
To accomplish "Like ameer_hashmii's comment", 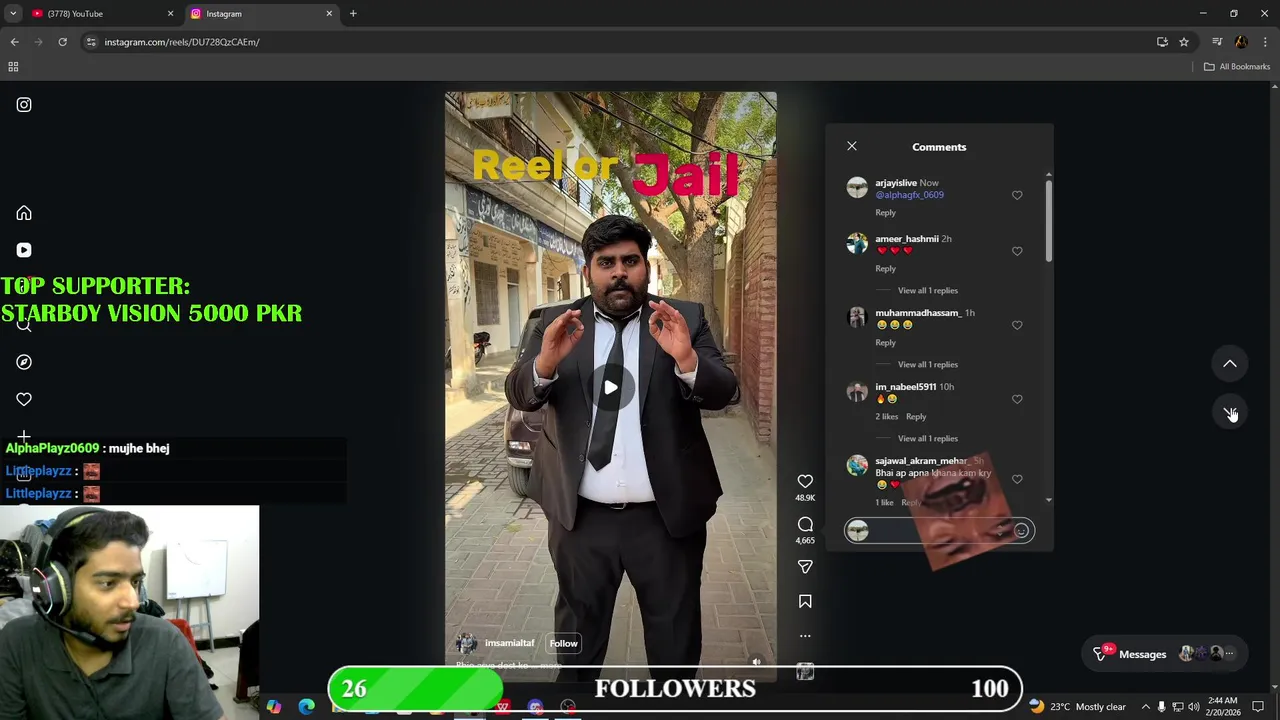I will point(1017,251).
